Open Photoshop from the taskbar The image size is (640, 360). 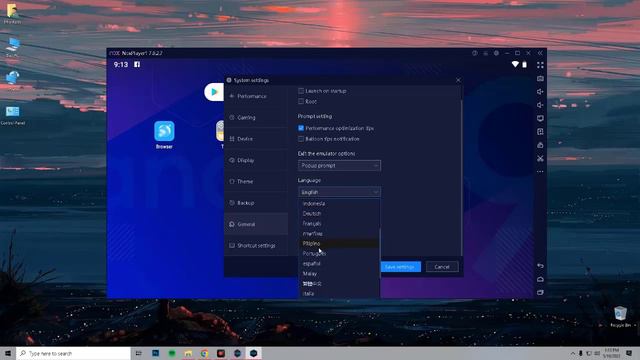coord(156,353)
